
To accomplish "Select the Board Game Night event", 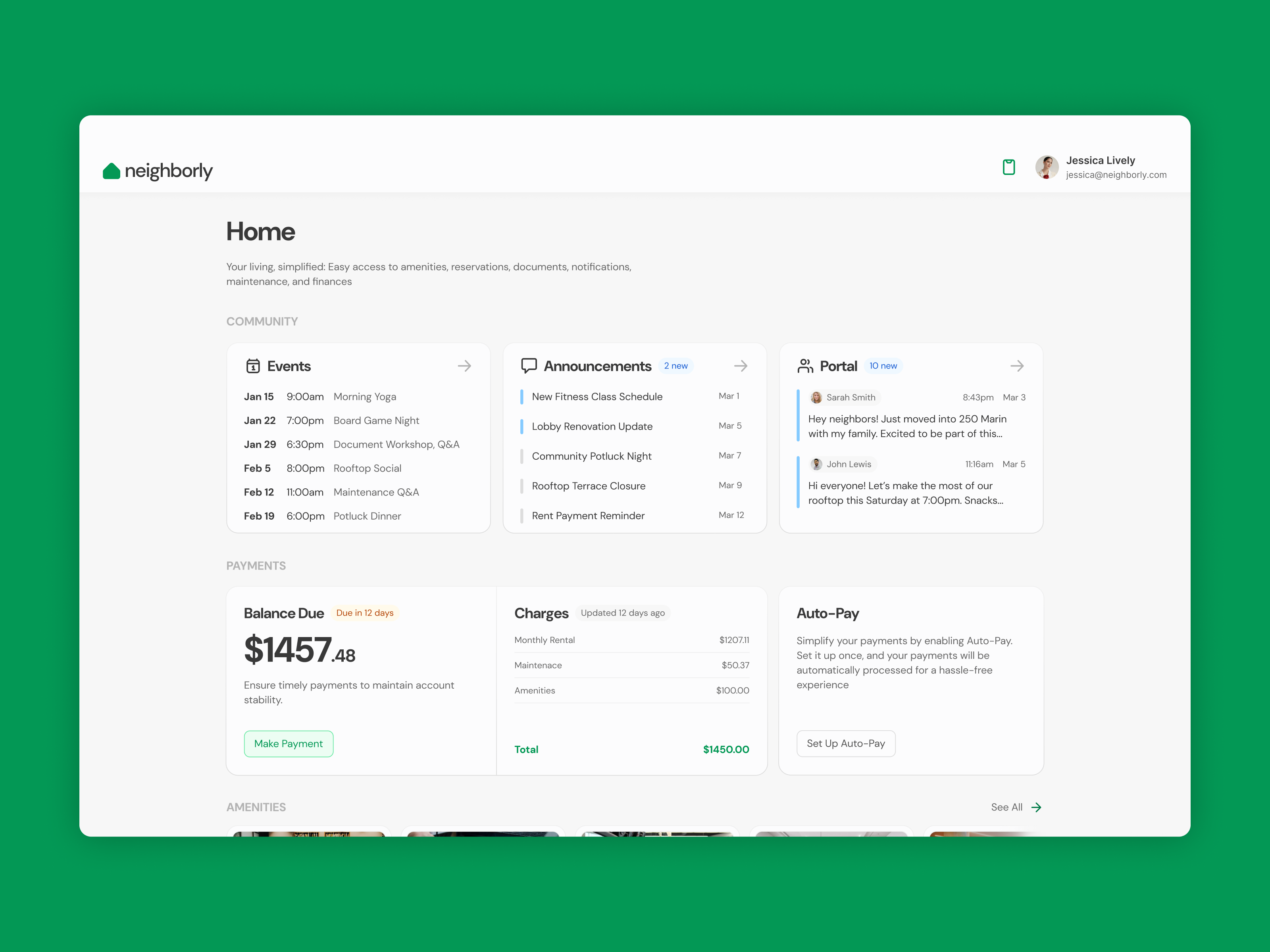I will [x=376, y=420].
